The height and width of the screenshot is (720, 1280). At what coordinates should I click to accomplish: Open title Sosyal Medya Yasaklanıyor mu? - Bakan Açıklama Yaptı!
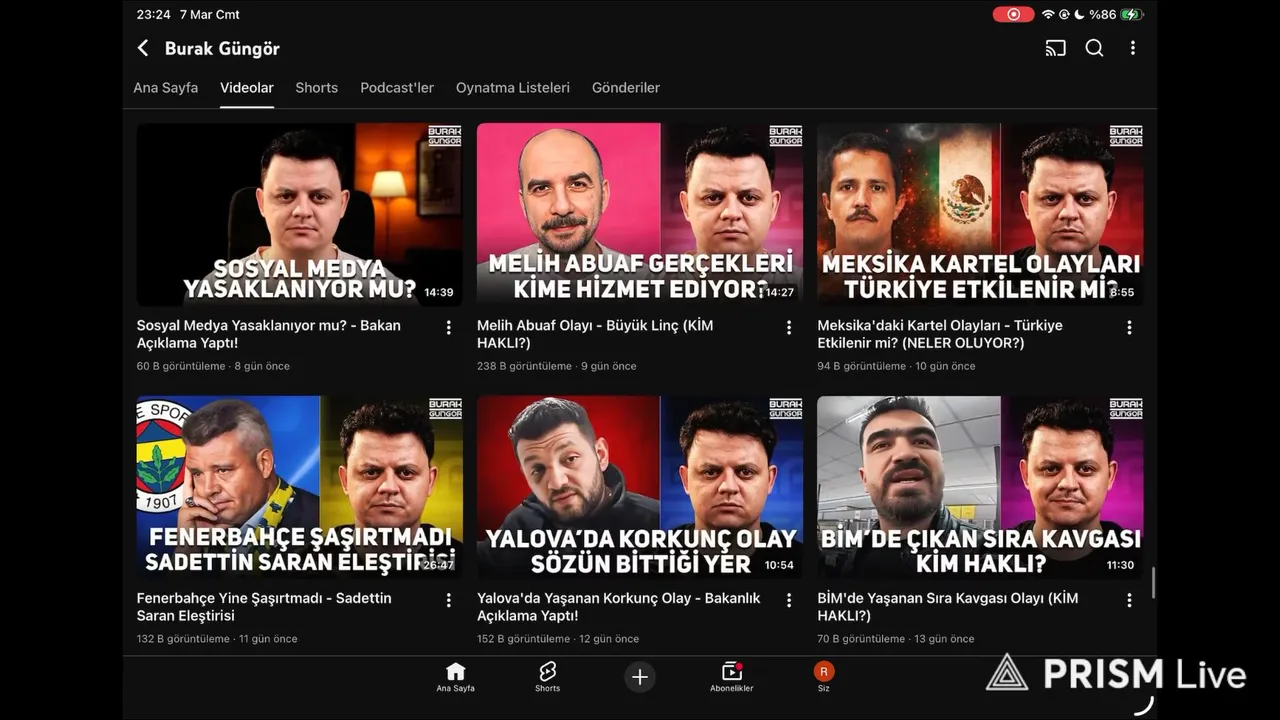(x=269, y=334)
